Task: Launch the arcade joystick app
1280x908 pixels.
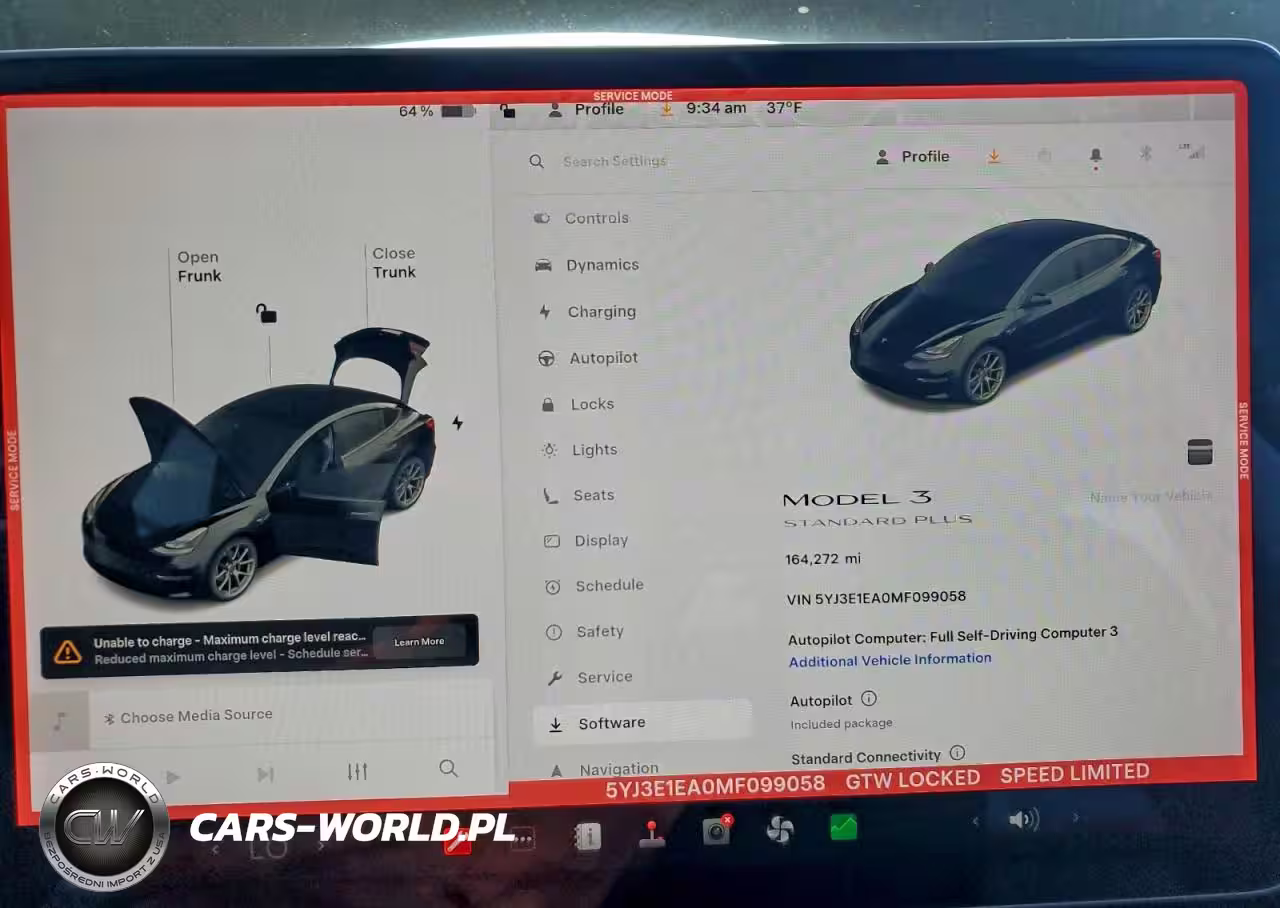Action: point(652,833)
